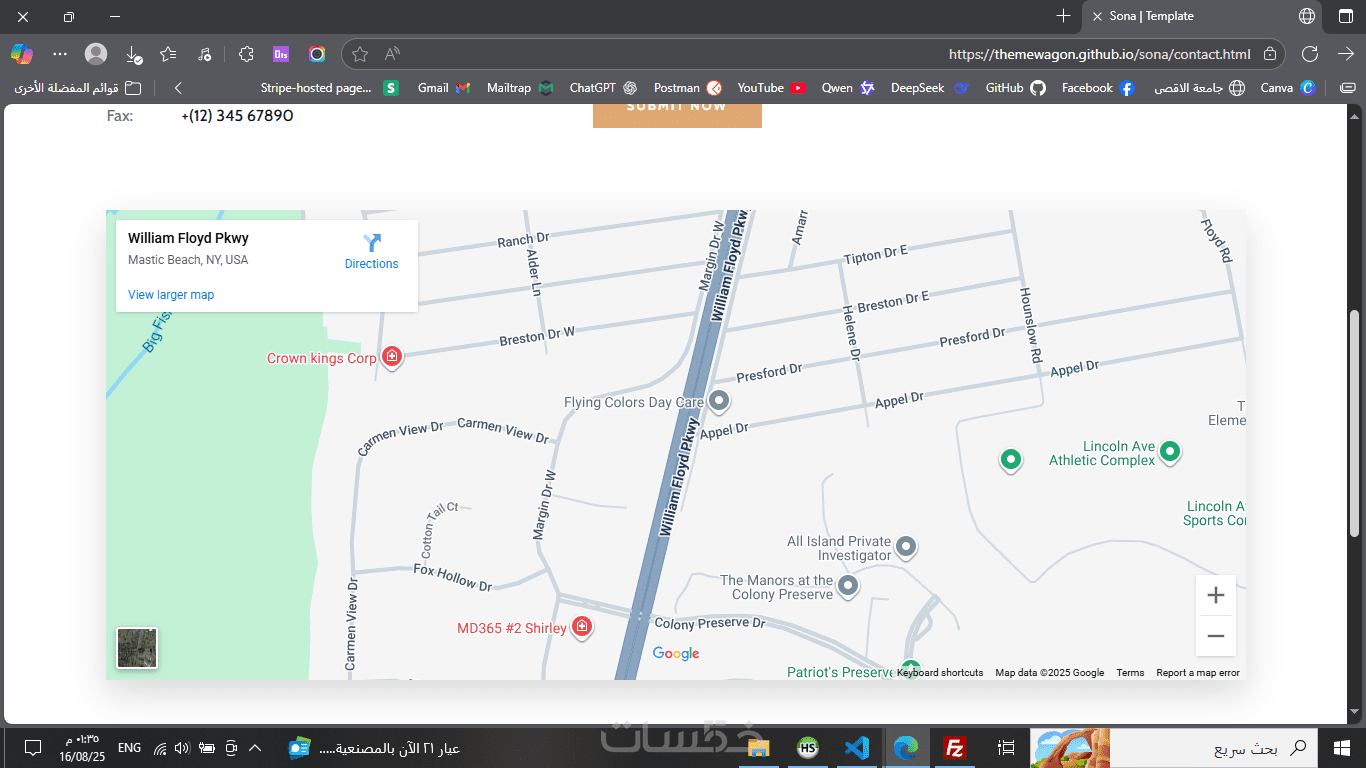Image resolution: width=1366 pixels, height=768 pixels.
Task: Select the Flying Colors Day Care marker
Action: click(718, 402)
